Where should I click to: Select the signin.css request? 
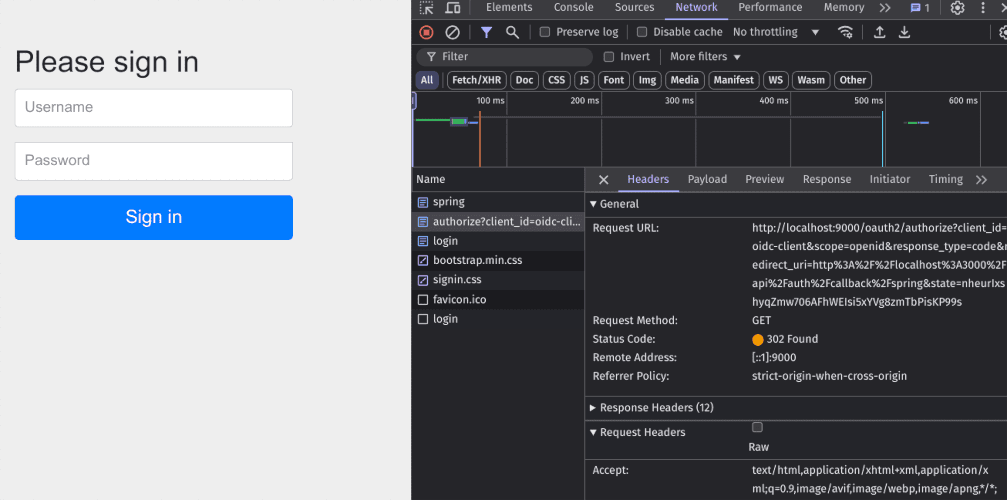498,280
